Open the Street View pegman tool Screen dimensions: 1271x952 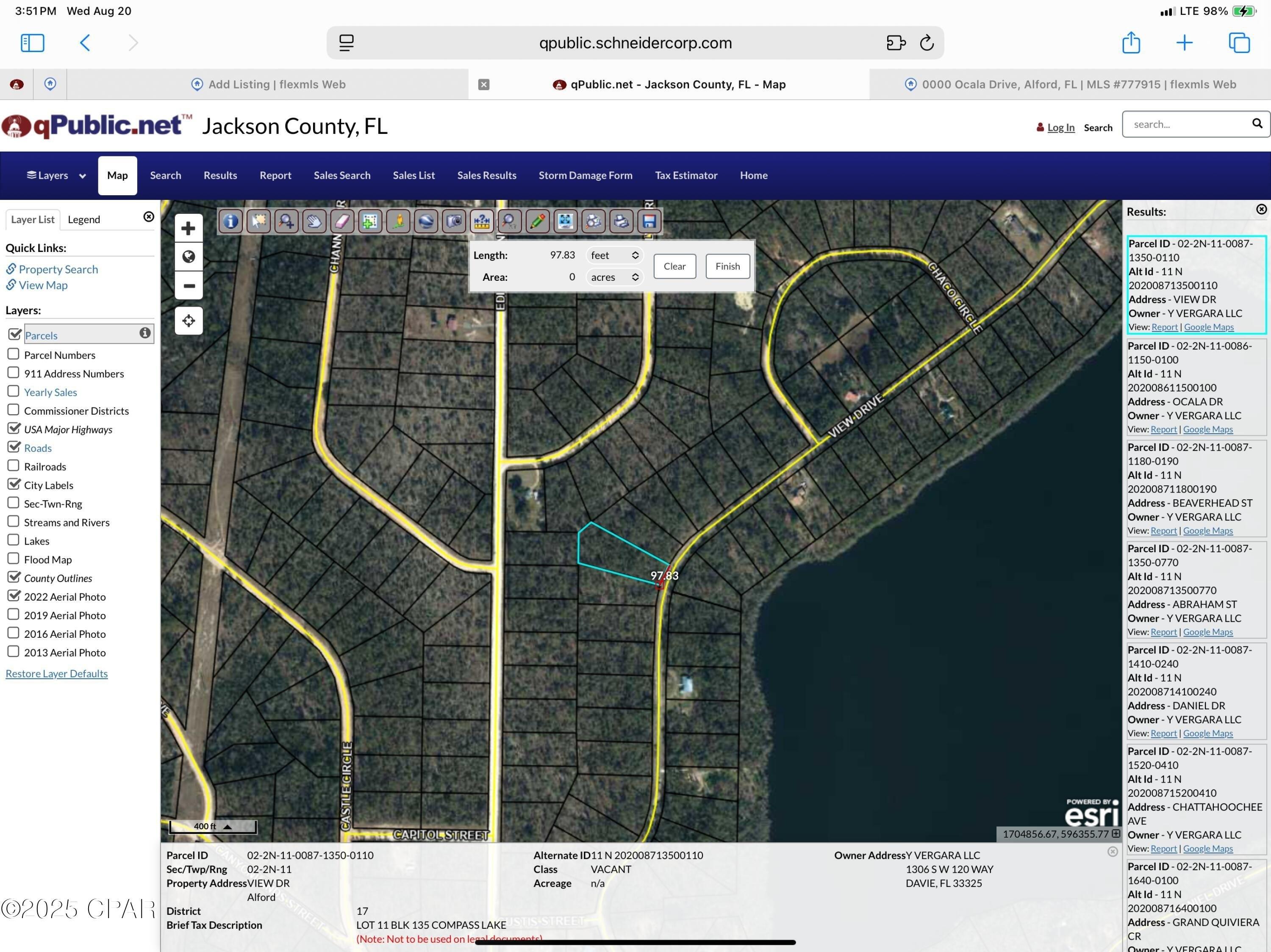coord(398,221)
